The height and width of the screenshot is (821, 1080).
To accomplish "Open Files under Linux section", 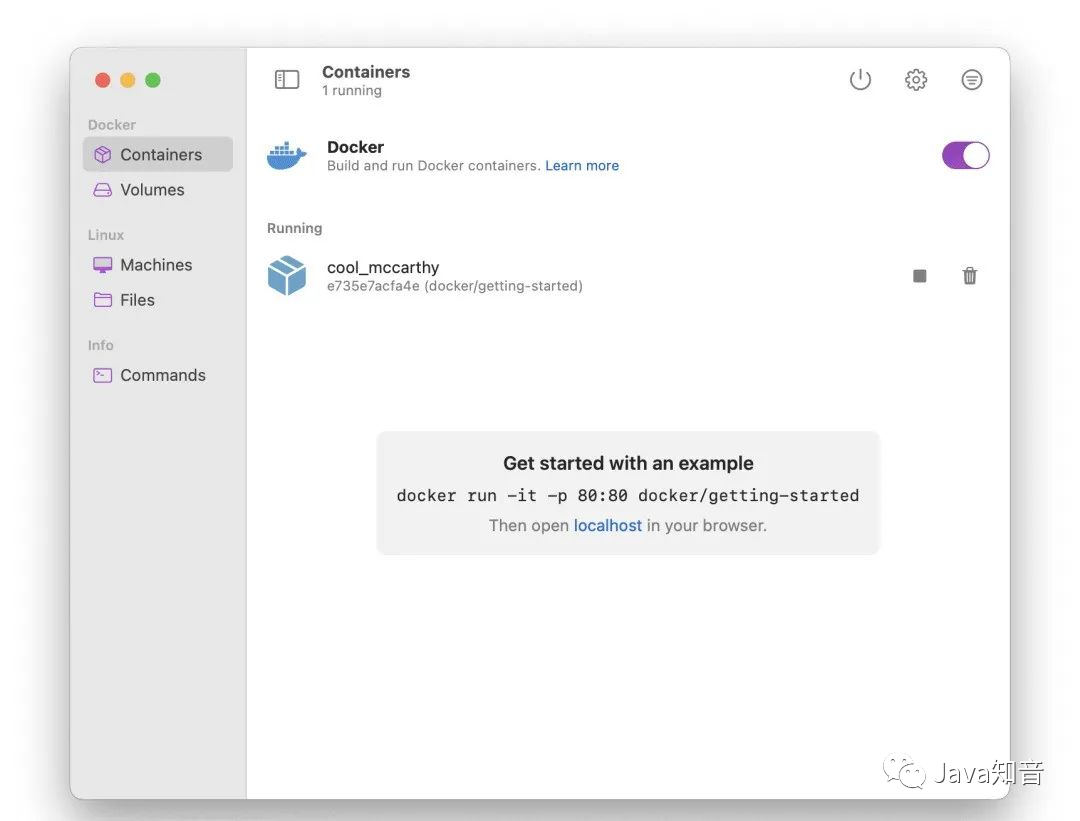I will [x=137, y=300].
